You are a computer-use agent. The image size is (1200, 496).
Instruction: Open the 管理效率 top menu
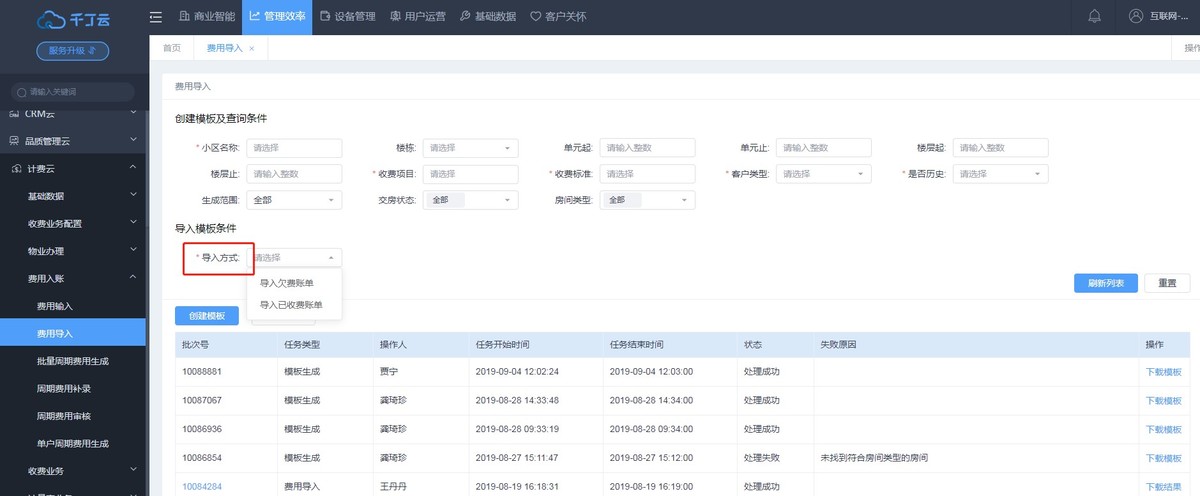pos(279,16)
